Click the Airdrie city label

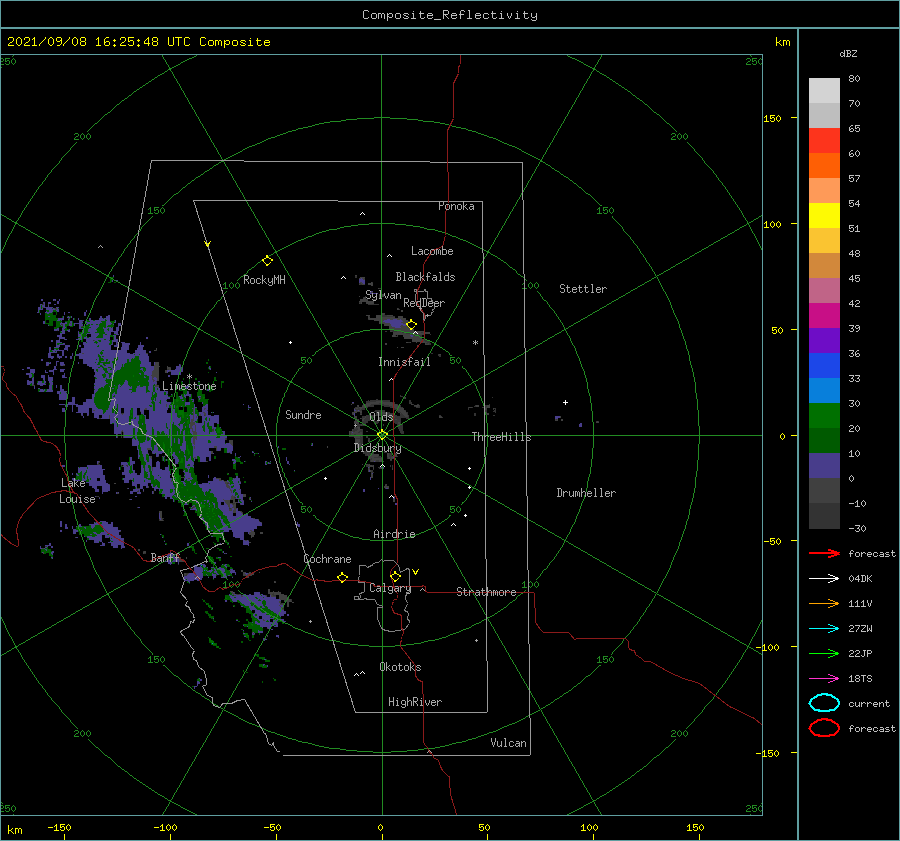coord(394,534)
